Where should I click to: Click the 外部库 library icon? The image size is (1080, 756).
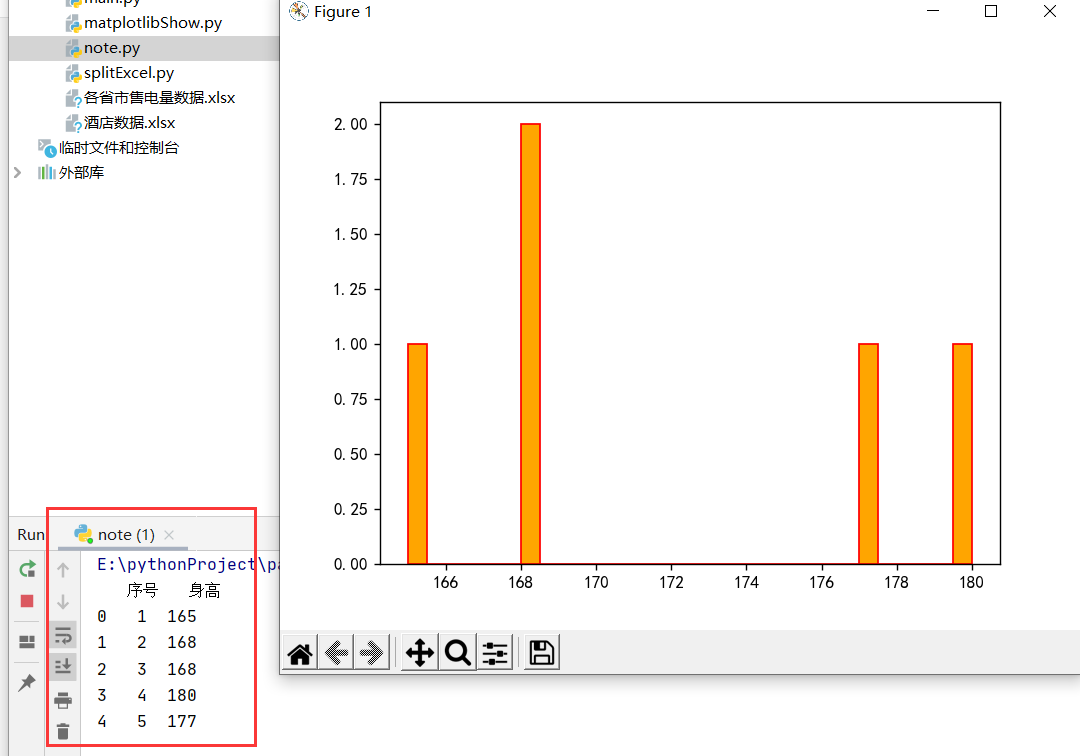point(47,172)
